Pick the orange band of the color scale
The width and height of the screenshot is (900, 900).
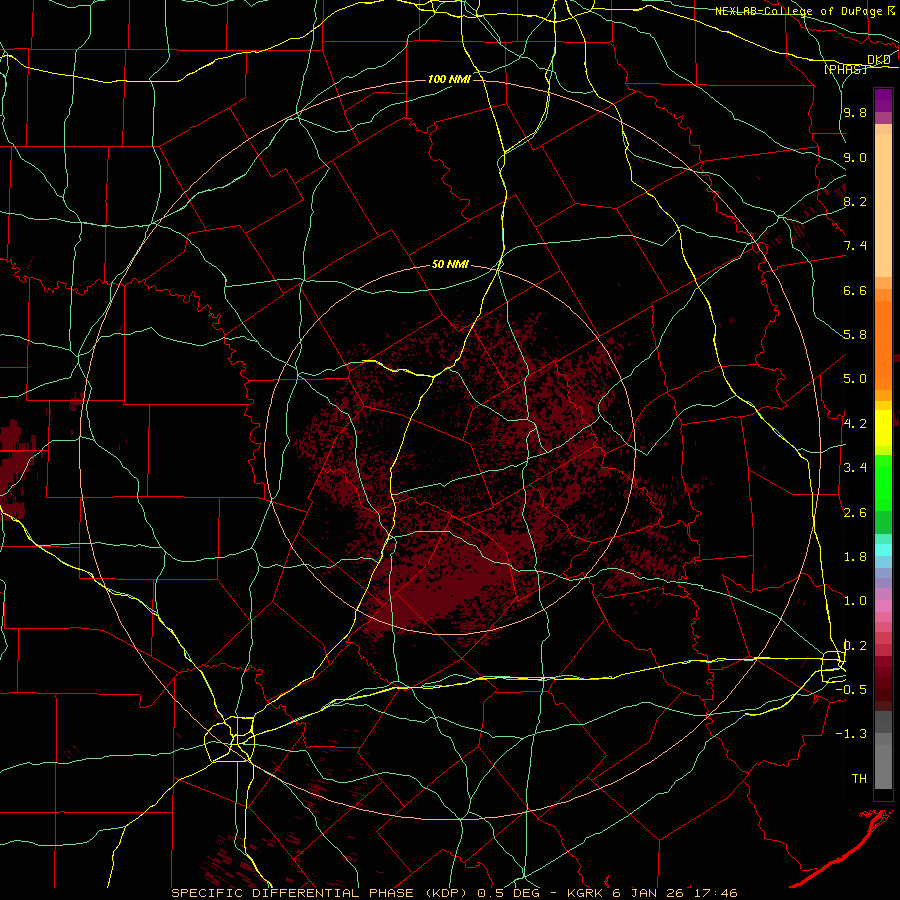883,346
